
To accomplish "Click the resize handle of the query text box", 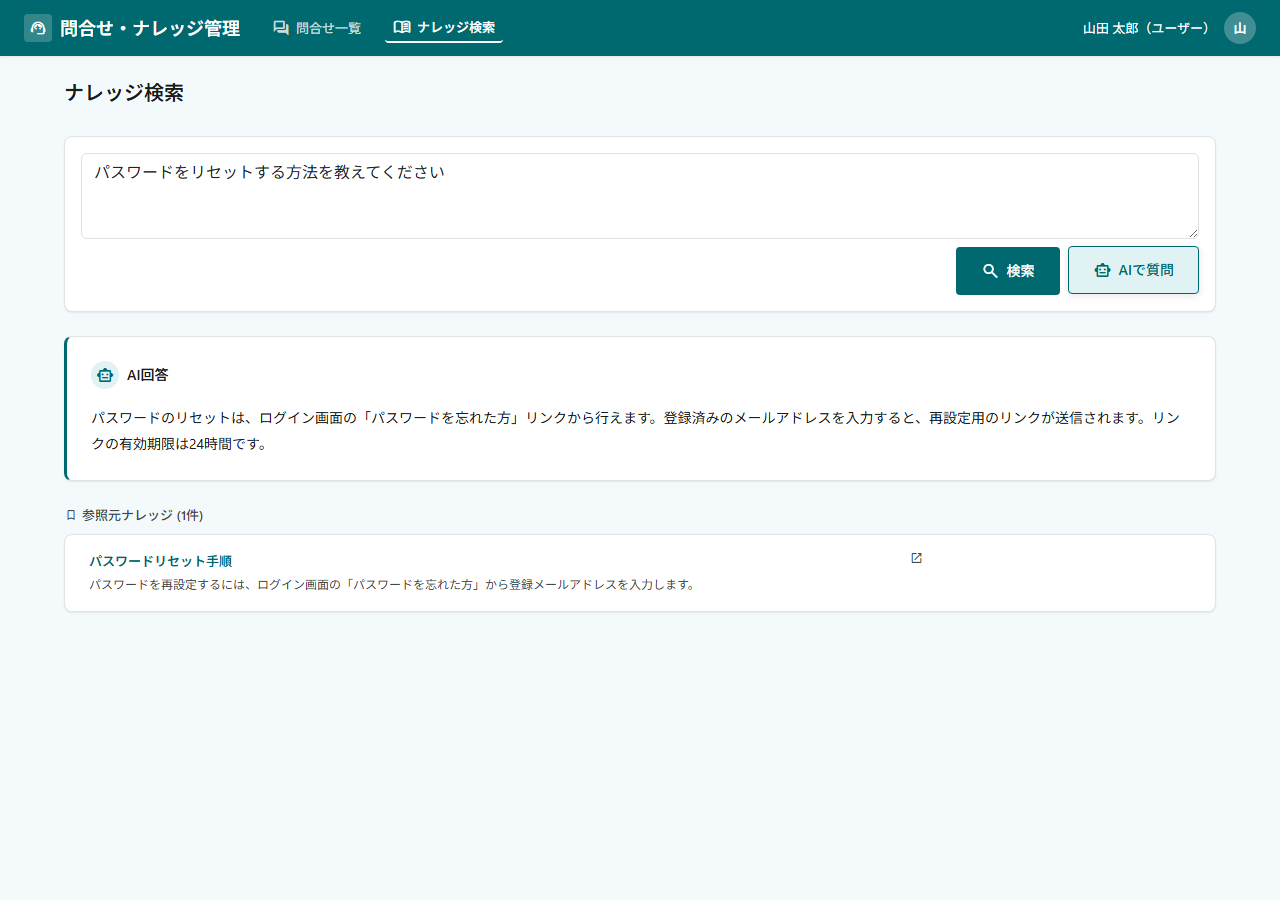I will (1192, 232).
